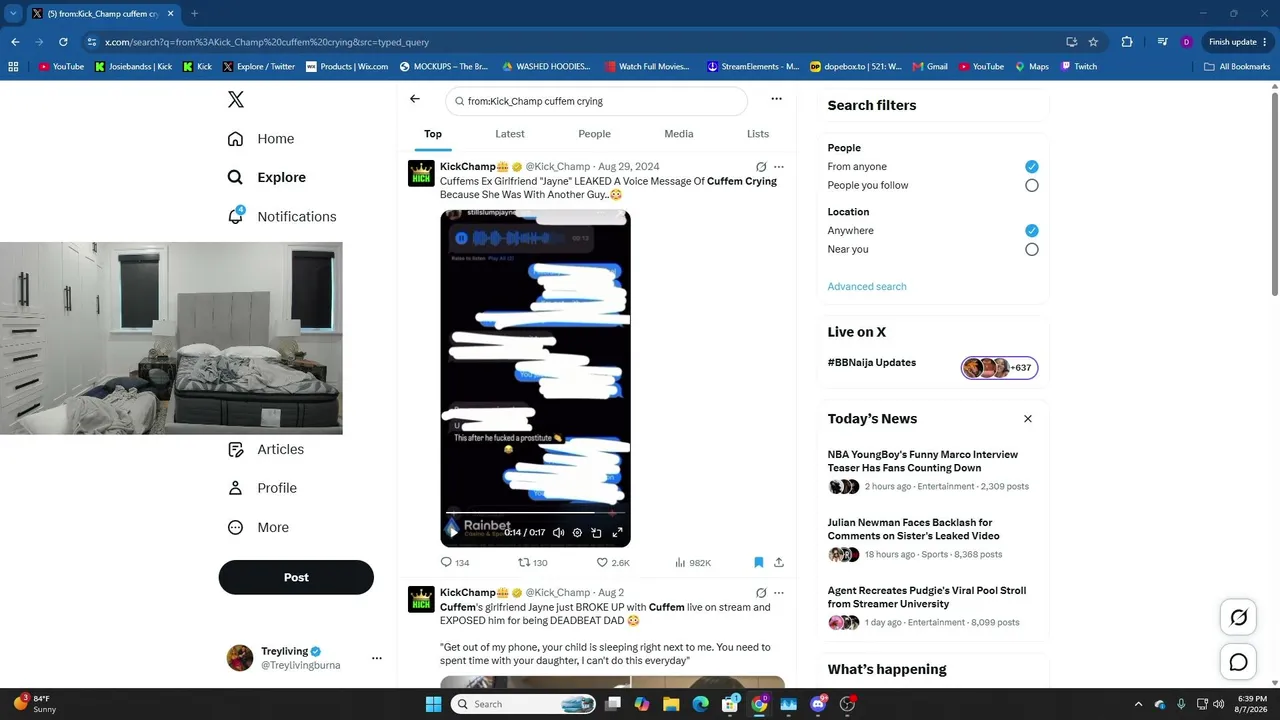The width and height of the screenshot is (1280, 720).
Task: Read the NBA YoungBoy Marco Interview story
Action: [923, 461]
